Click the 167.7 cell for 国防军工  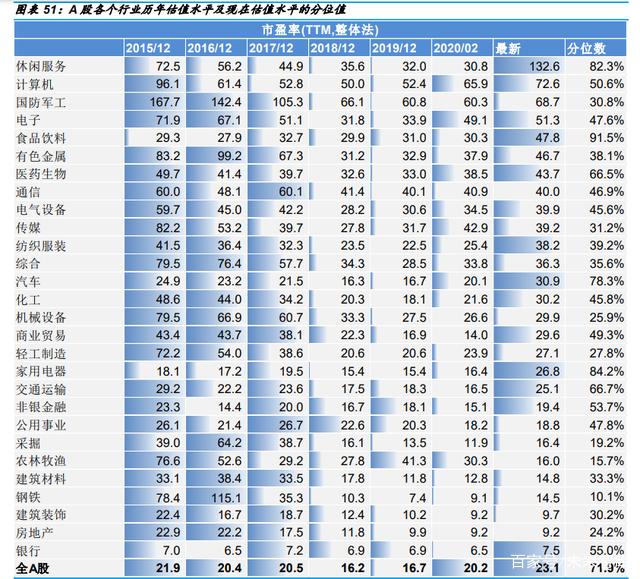[153, 101]
